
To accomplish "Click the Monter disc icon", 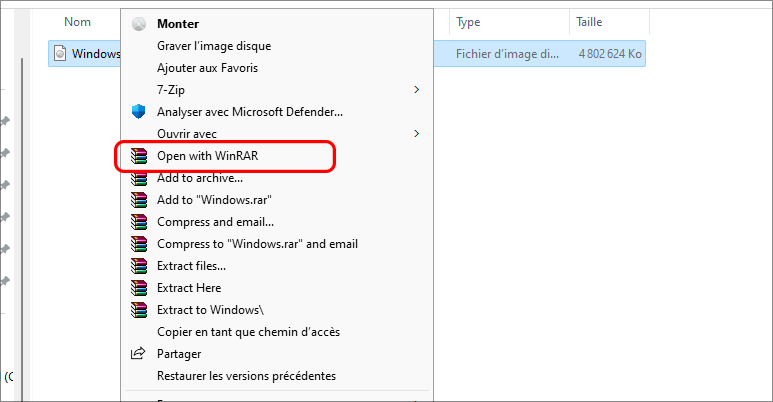I will (139, 24).
